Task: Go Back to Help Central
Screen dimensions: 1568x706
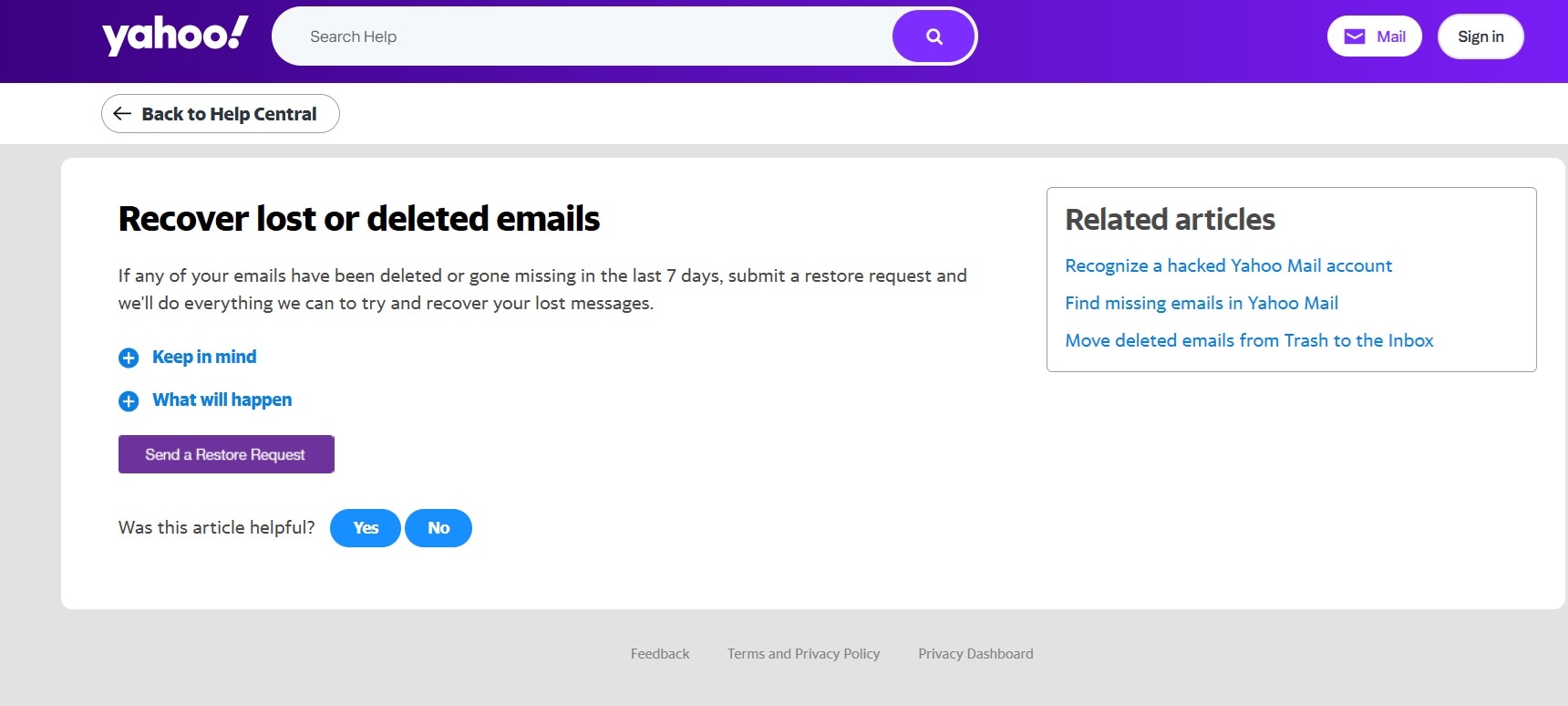Action: pyautogui.click(x=221, y=114)
